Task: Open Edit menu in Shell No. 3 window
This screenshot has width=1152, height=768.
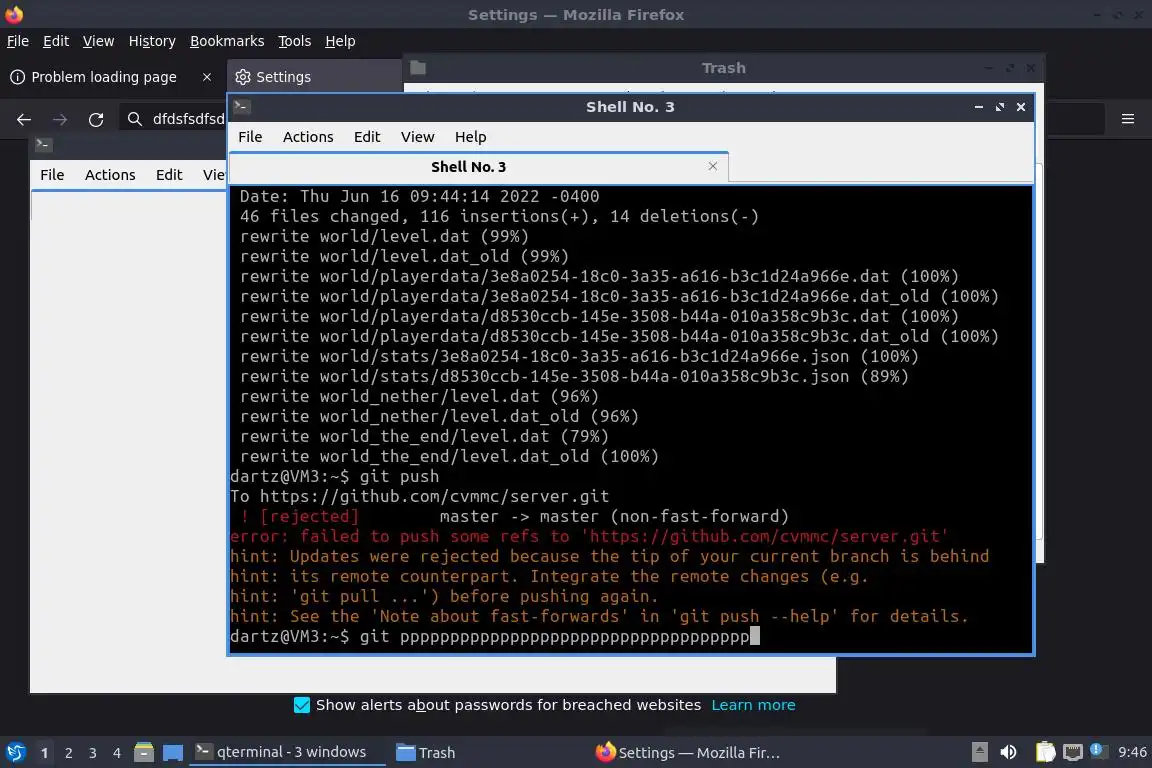Action: click(x=367, y=137)
